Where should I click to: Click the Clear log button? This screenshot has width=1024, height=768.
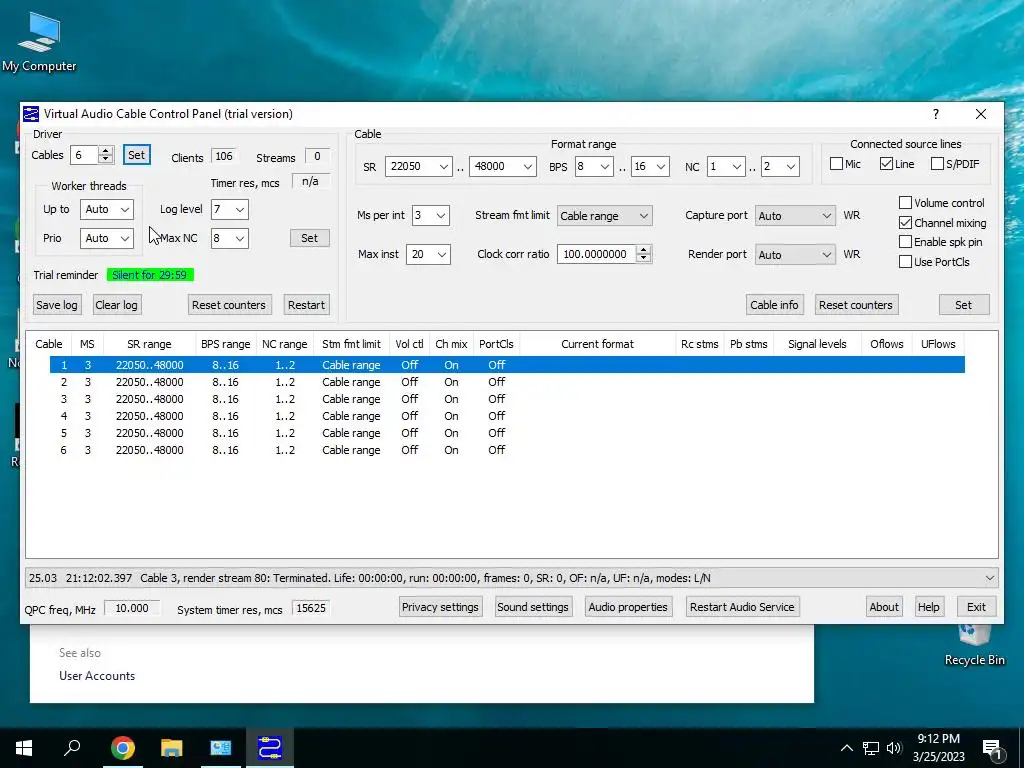116,305
